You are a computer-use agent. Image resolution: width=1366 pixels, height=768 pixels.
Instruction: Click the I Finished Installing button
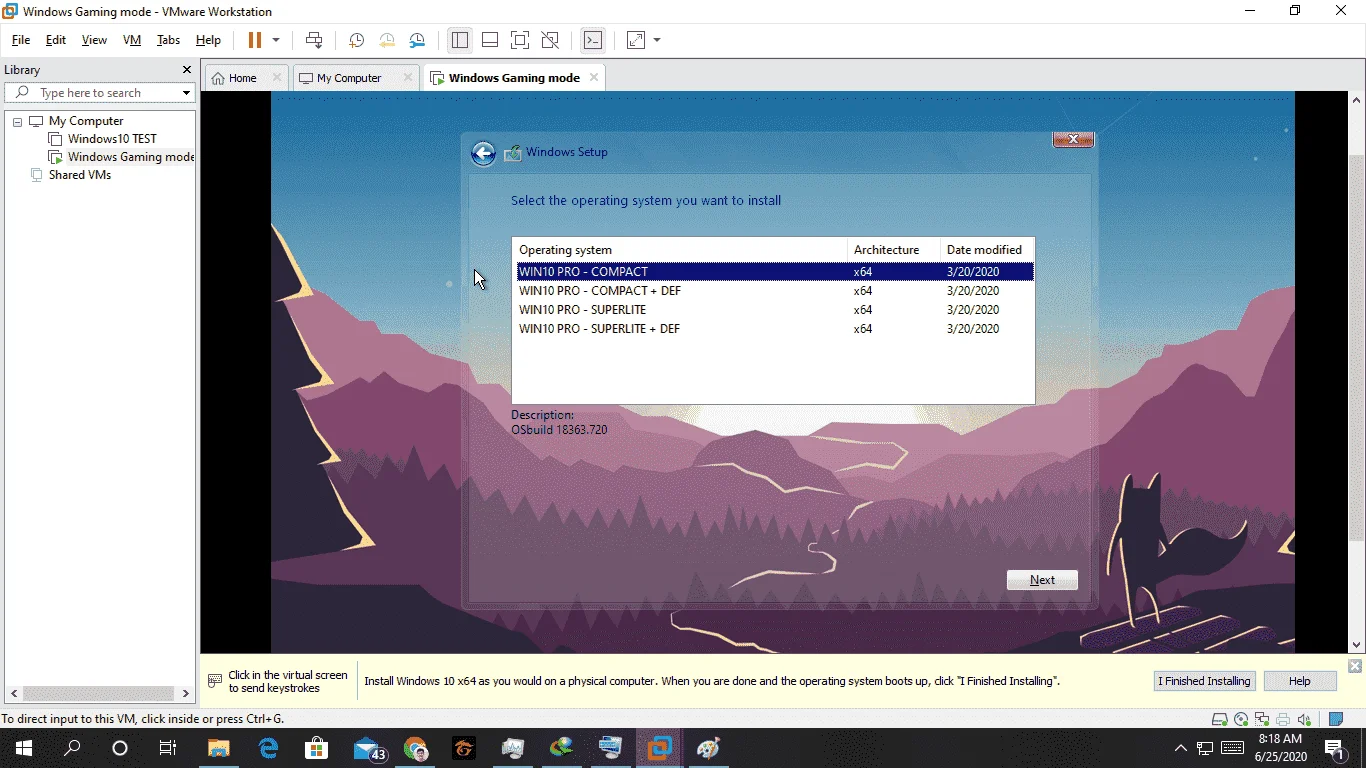pyautogui.click(x=1204, y=681)
